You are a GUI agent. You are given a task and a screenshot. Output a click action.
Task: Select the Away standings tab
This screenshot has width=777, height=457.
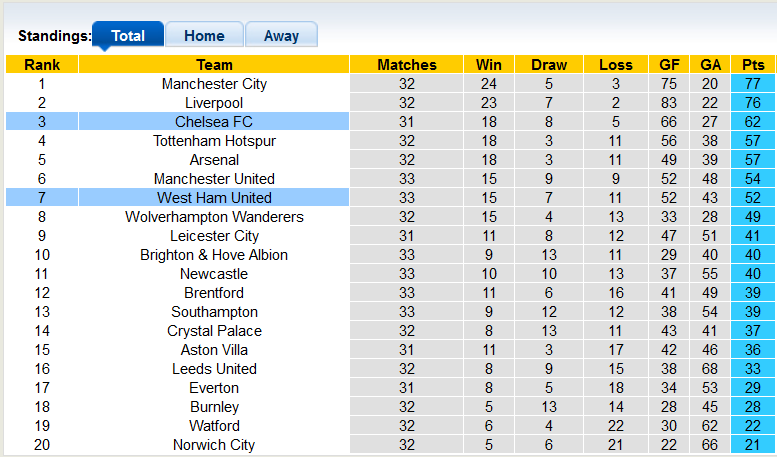pyautogui.click(x=281, y=35)
